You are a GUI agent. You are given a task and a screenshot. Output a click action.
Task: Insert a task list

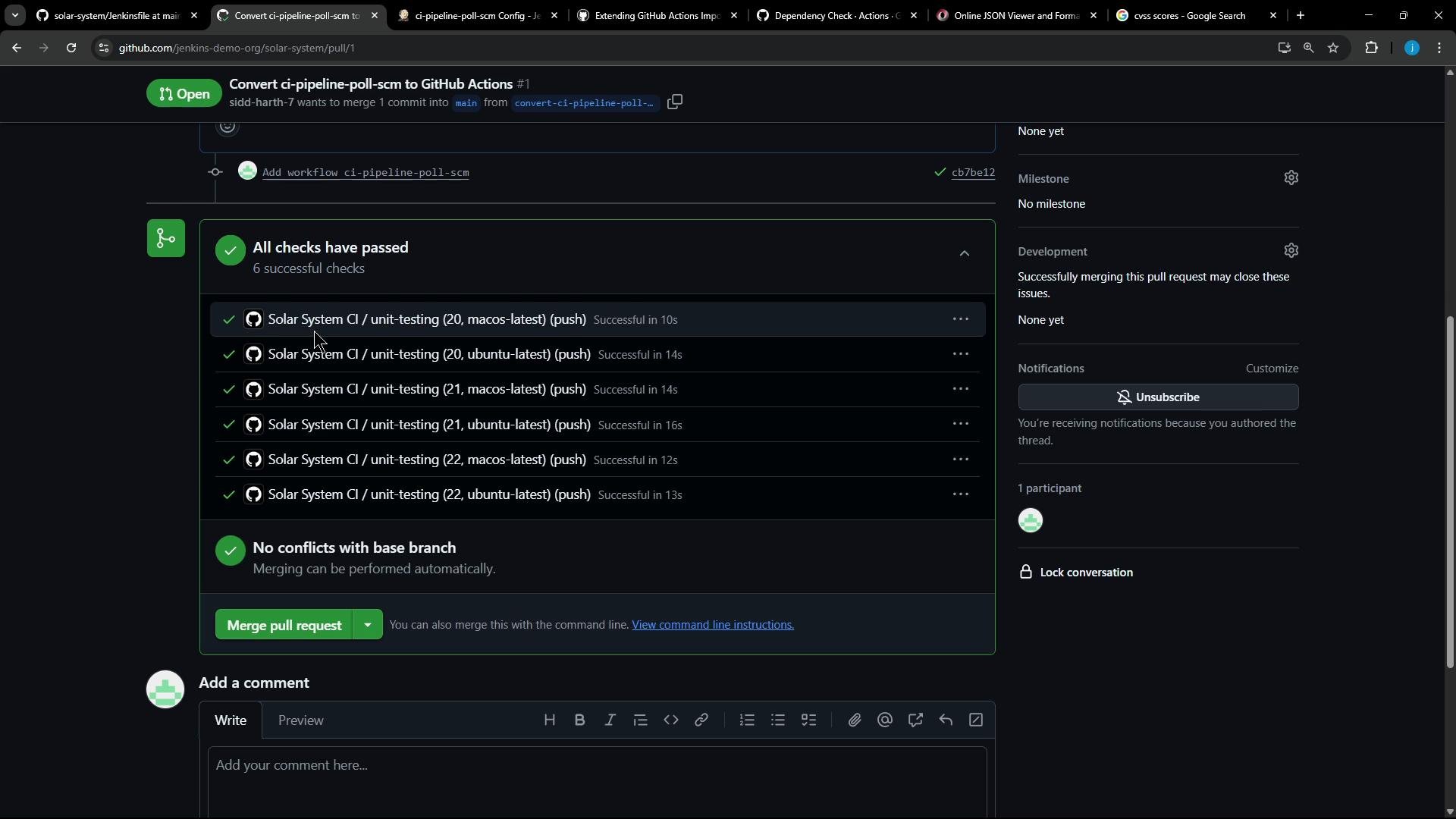[809, 720]
